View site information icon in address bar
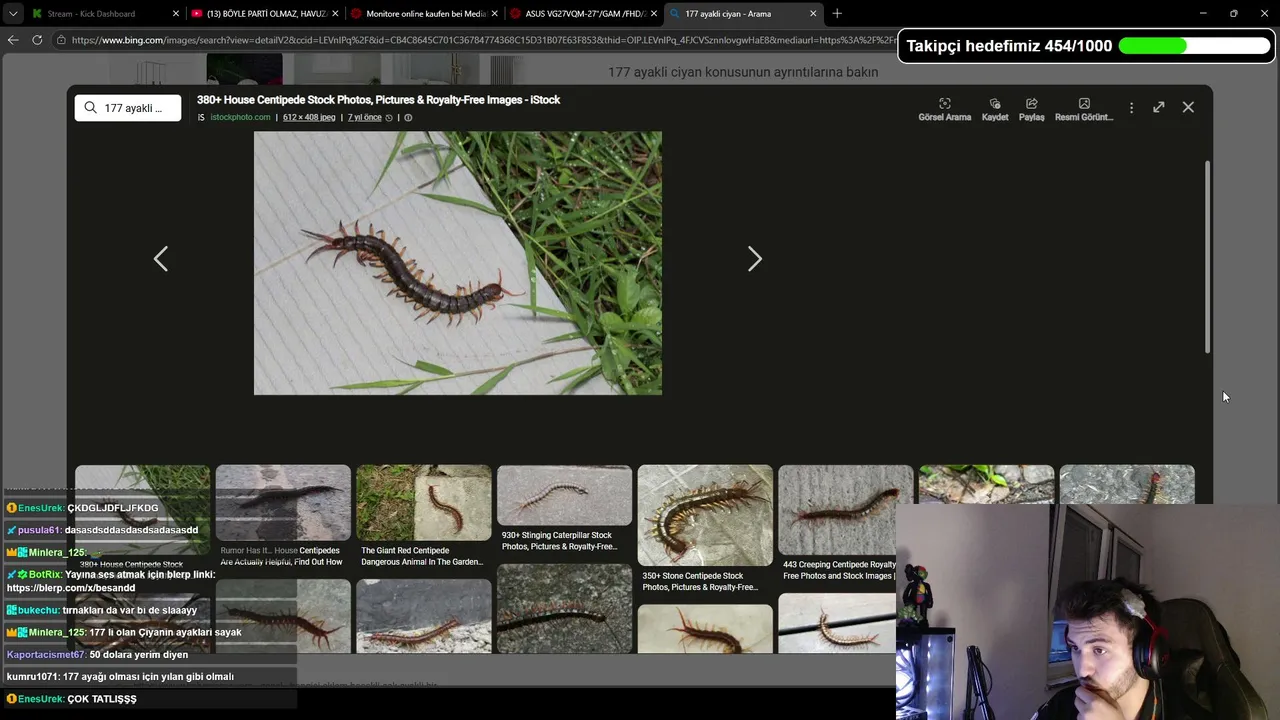 (x=62, y=40)
